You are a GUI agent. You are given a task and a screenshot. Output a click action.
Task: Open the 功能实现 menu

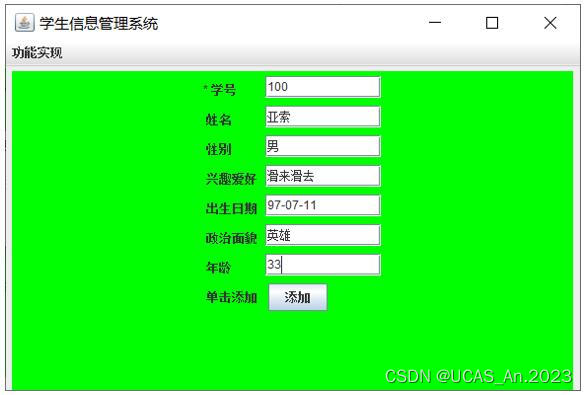pyautogui.click(x=37, y=53)
